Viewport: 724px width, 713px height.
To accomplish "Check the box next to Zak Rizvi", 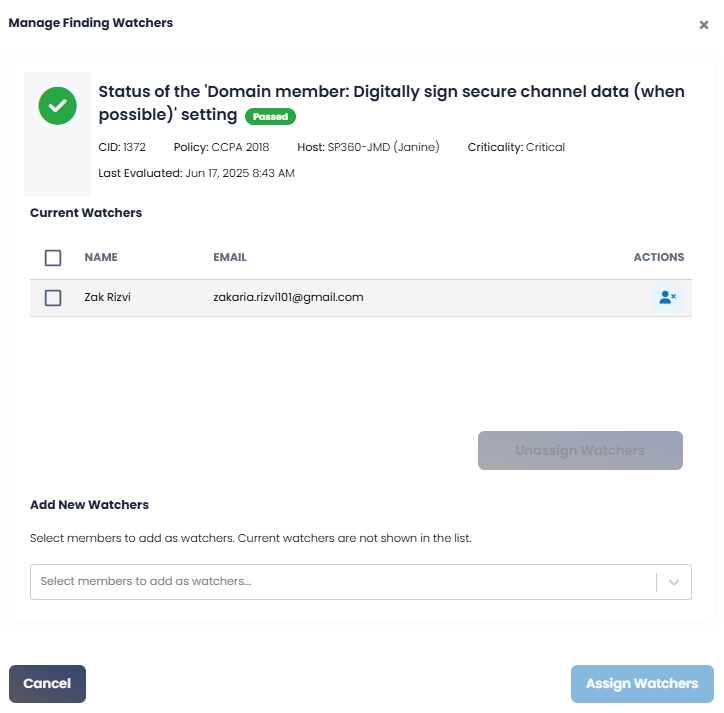I will click(x=53, y=298).
